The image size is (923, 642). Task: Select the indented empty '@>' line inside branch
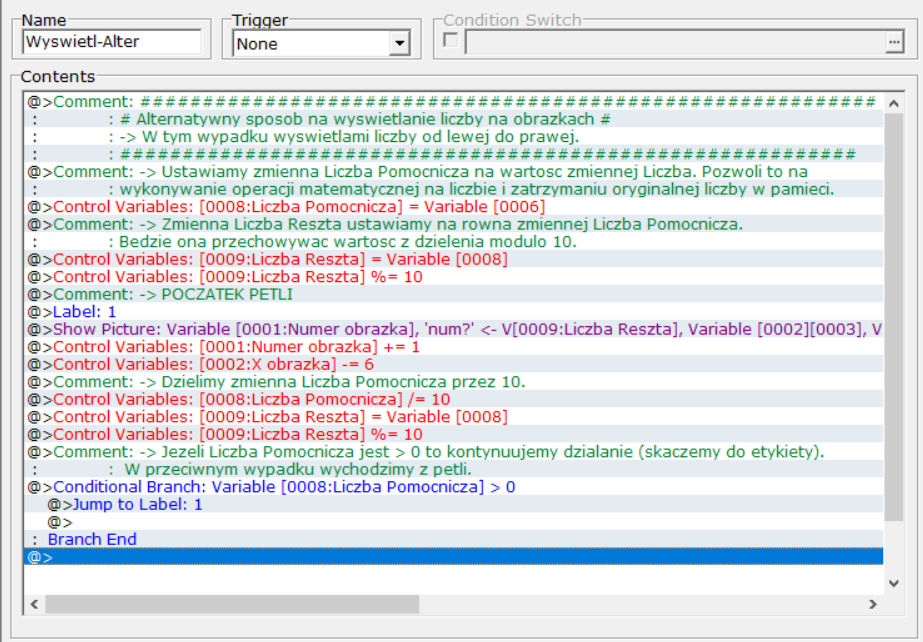pos(453,522)
